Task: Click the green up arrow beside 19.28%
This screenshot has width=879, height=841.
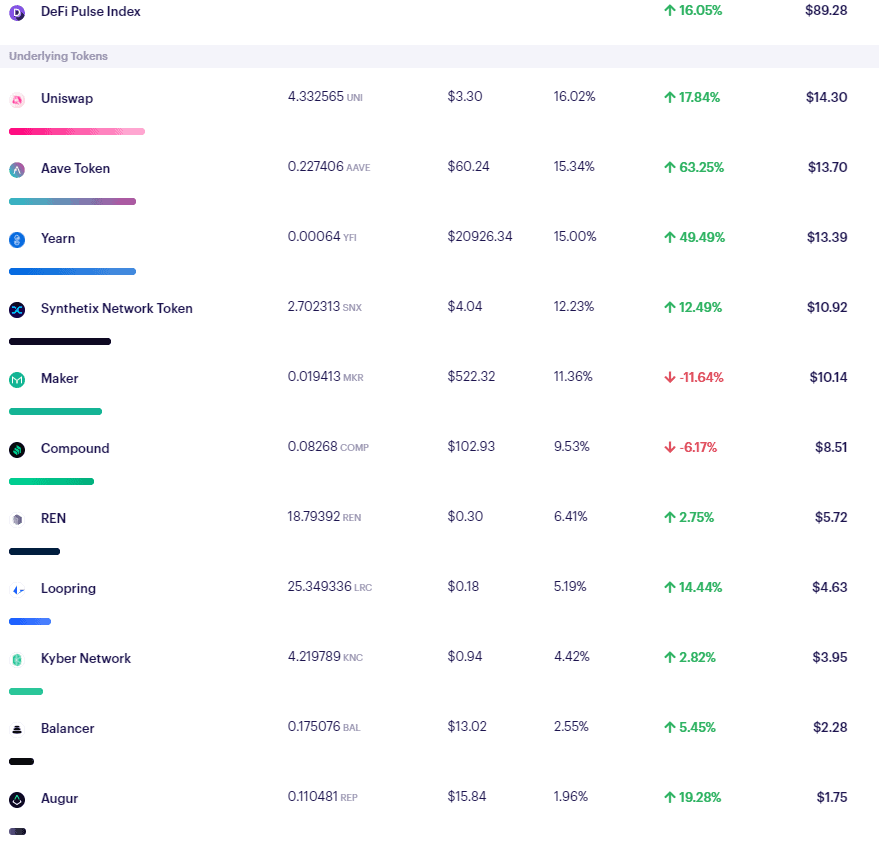Action: pyautogui.click(x=669, y=797)
